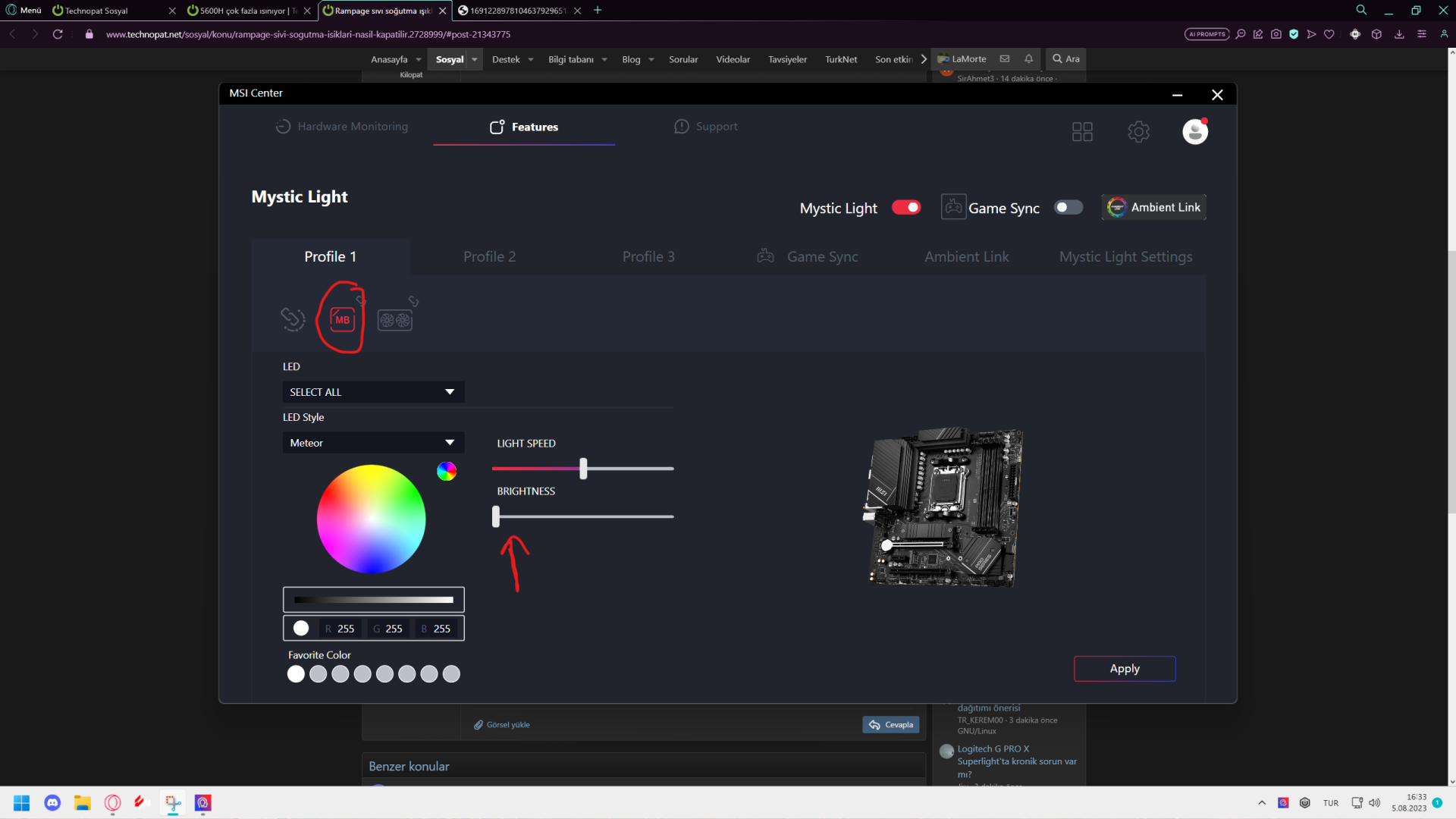The height and width of the screenshot is (819, 1456).
Task: Open MSI Center settings gear icon
Action: [1138, 132]
